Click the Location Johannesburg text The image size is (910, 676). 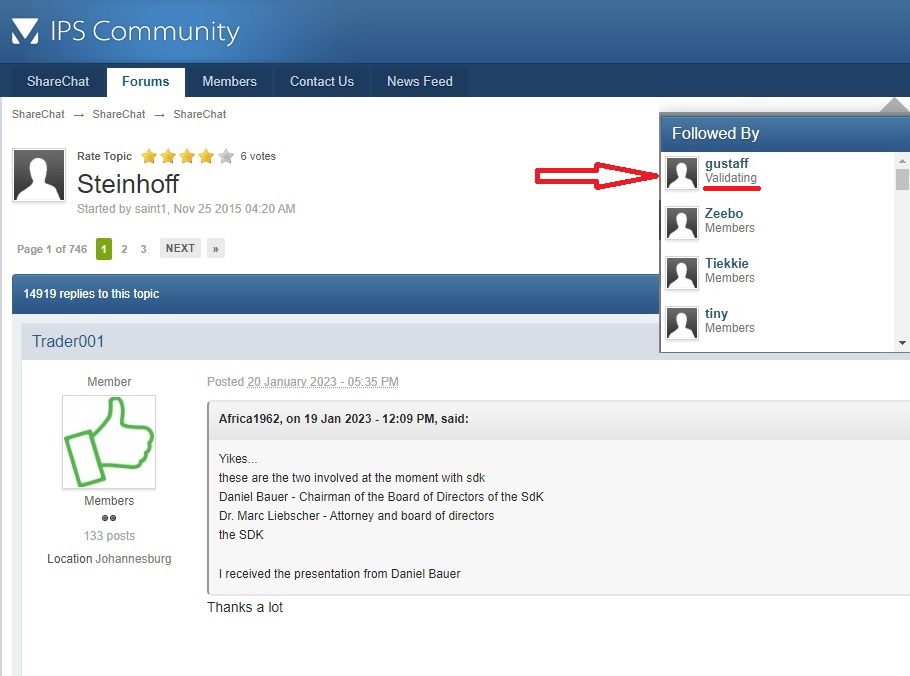pyautogui.click(x=109, y=559)
